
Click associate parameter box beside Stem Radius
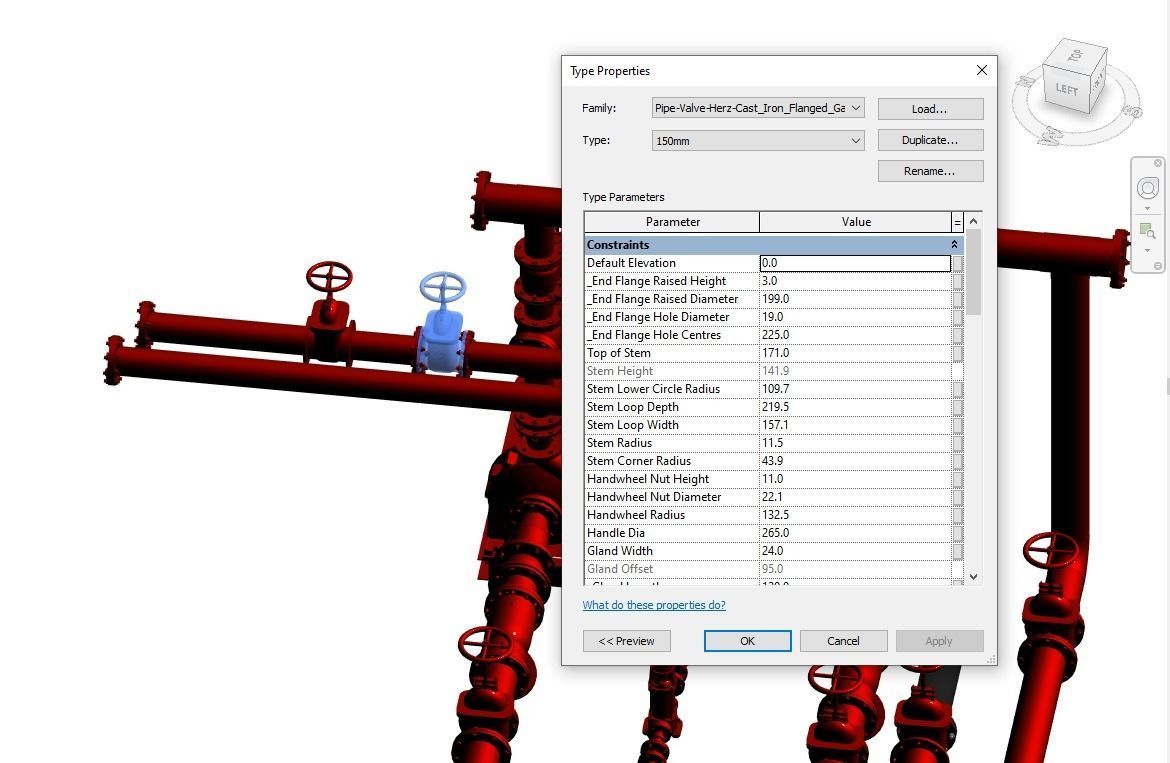coord(957,443)
